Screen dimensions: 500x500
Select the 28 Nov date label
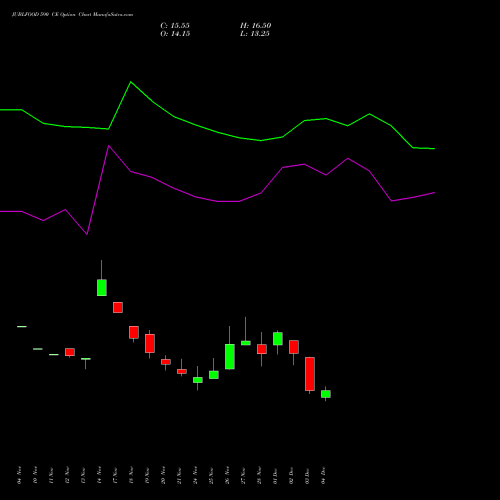[x=259, y=475]
